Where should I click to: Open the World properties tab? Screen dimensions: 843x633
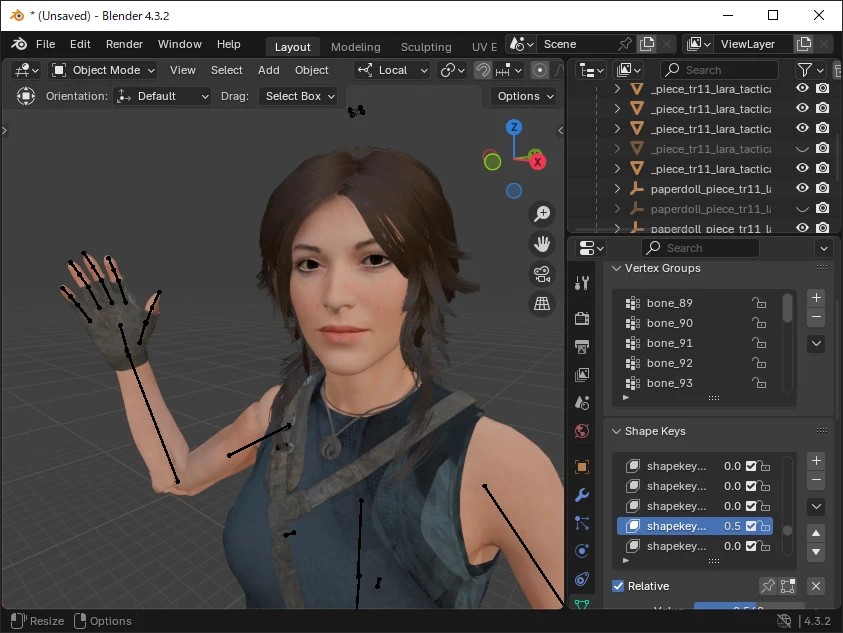tap(582, 431)
